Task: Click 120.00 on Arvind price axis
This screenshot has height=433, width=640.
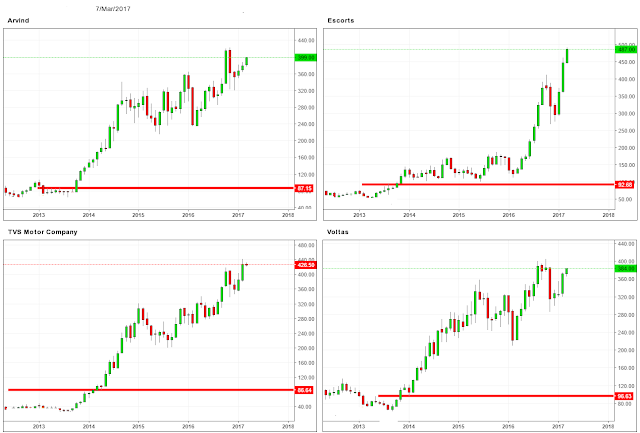Action: (306, 175)
